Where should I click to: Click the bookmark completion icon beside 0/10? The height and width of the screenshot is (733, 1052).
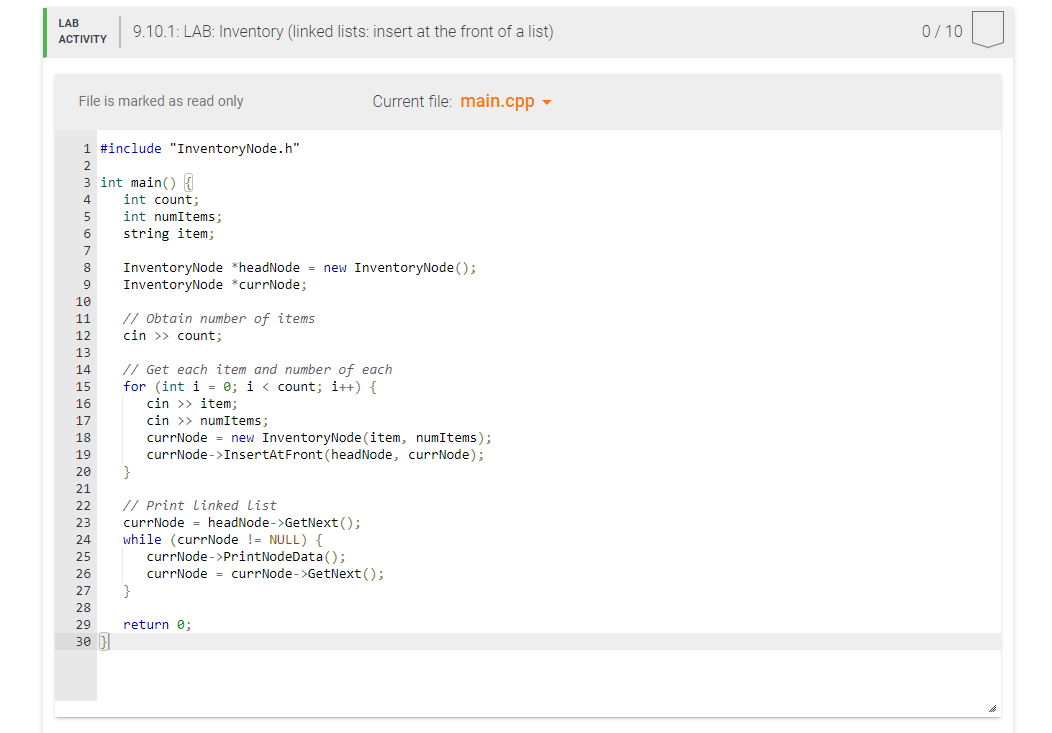tap(987, 30)
